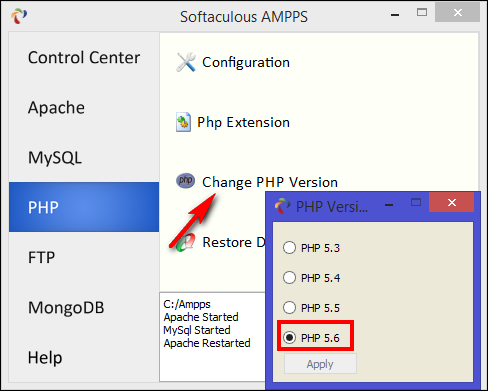Viewport: 488px width, 391px height.
Task: Click the Restore Default icon
Action: click(x=186, y=242)
